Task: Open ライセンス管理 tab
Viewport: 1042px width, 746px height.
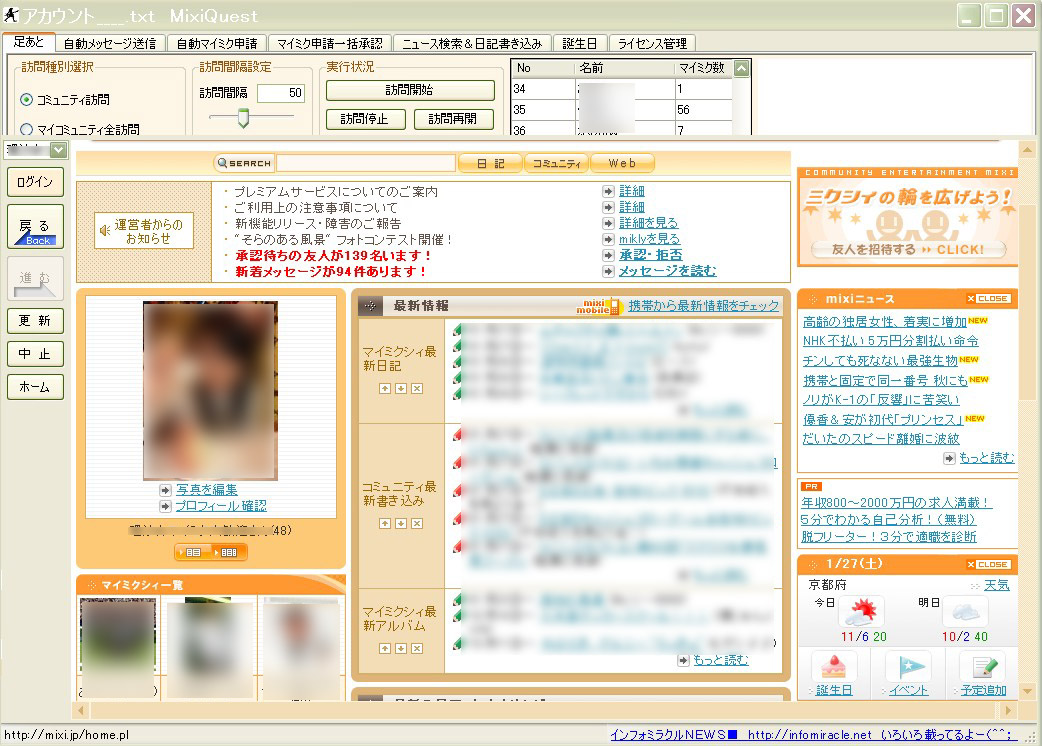Action: [x=653, y=44]
